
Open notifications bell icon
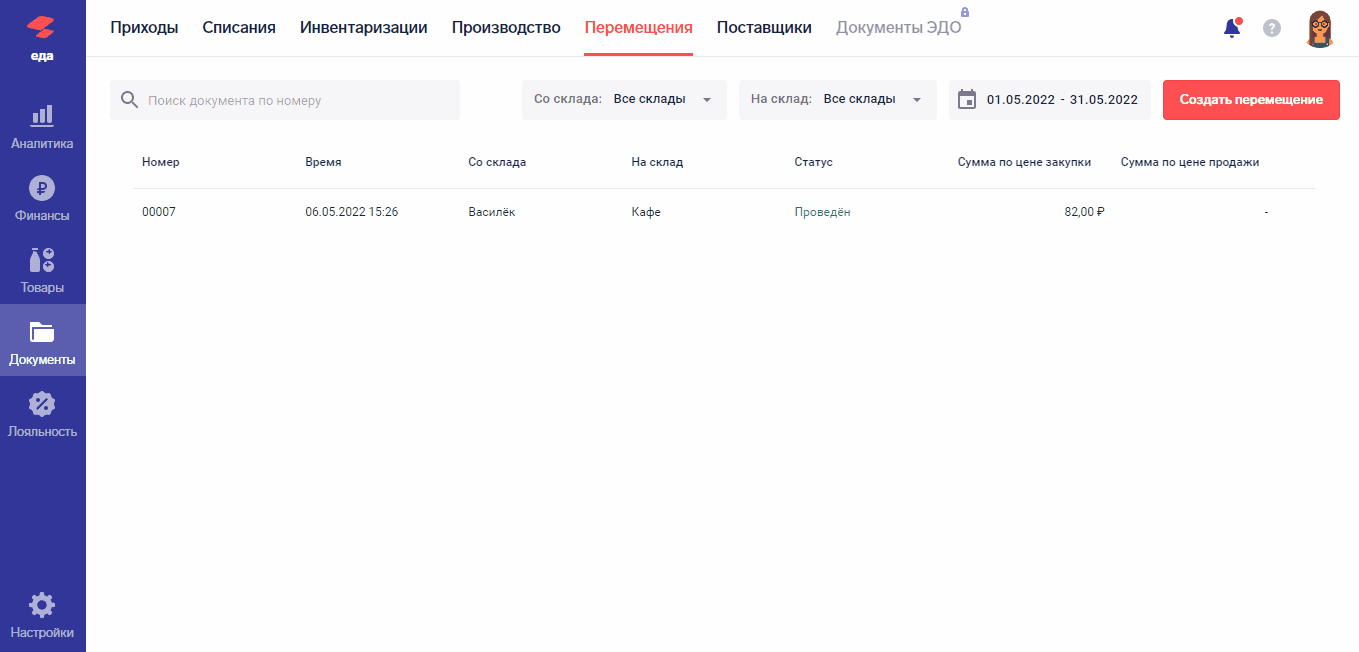click(1232, 28)
